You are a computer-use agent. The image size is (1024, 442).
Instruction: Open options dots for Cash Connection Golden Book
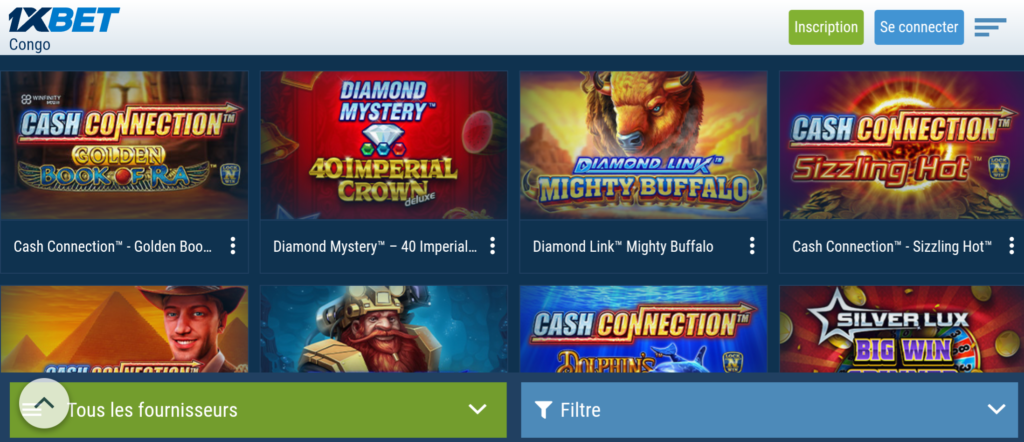[x=232, y=246]
